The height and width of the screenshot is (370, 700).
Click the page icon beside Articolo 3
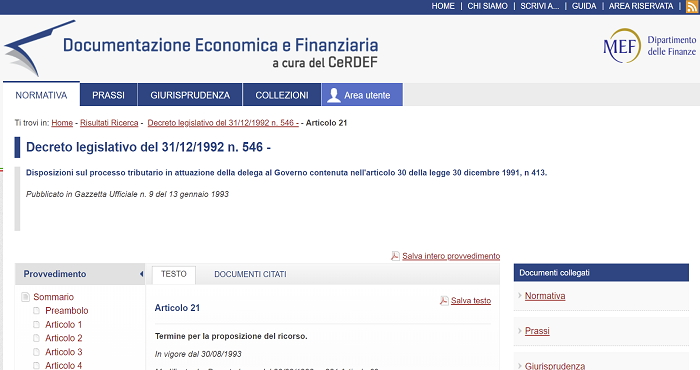point(37,352)
